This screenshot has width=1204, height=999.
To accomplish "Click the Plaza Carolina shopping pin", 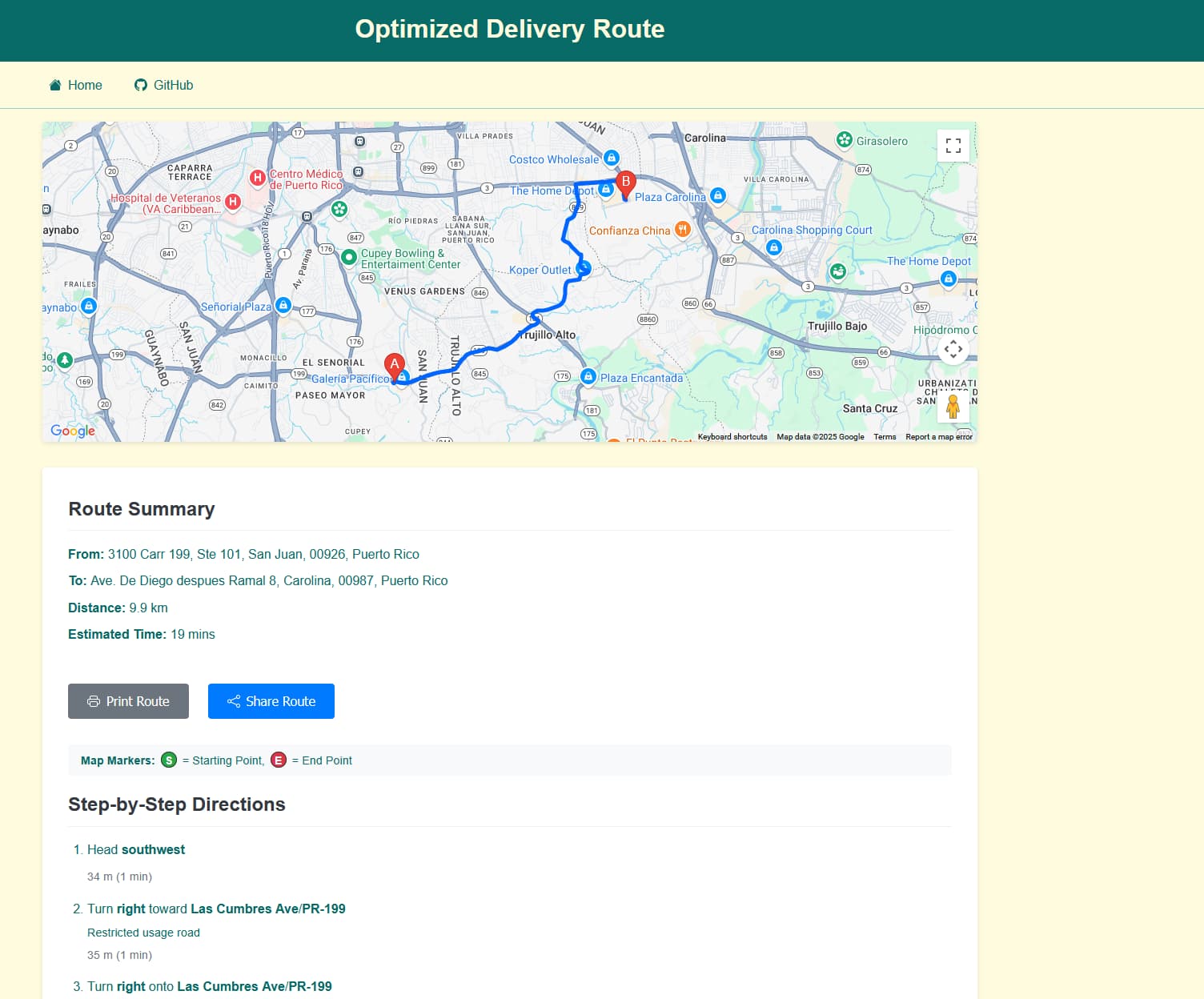I will point(718,195).
